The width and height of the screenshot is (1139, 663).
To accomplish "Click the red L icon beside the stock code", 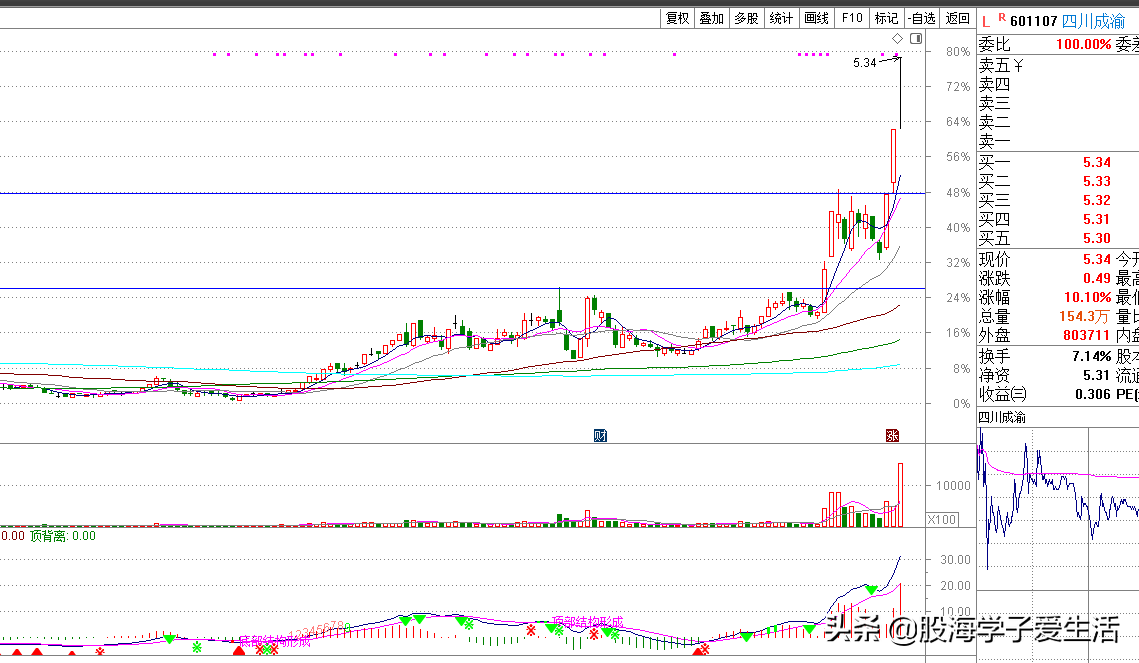I will pos(985,20).
